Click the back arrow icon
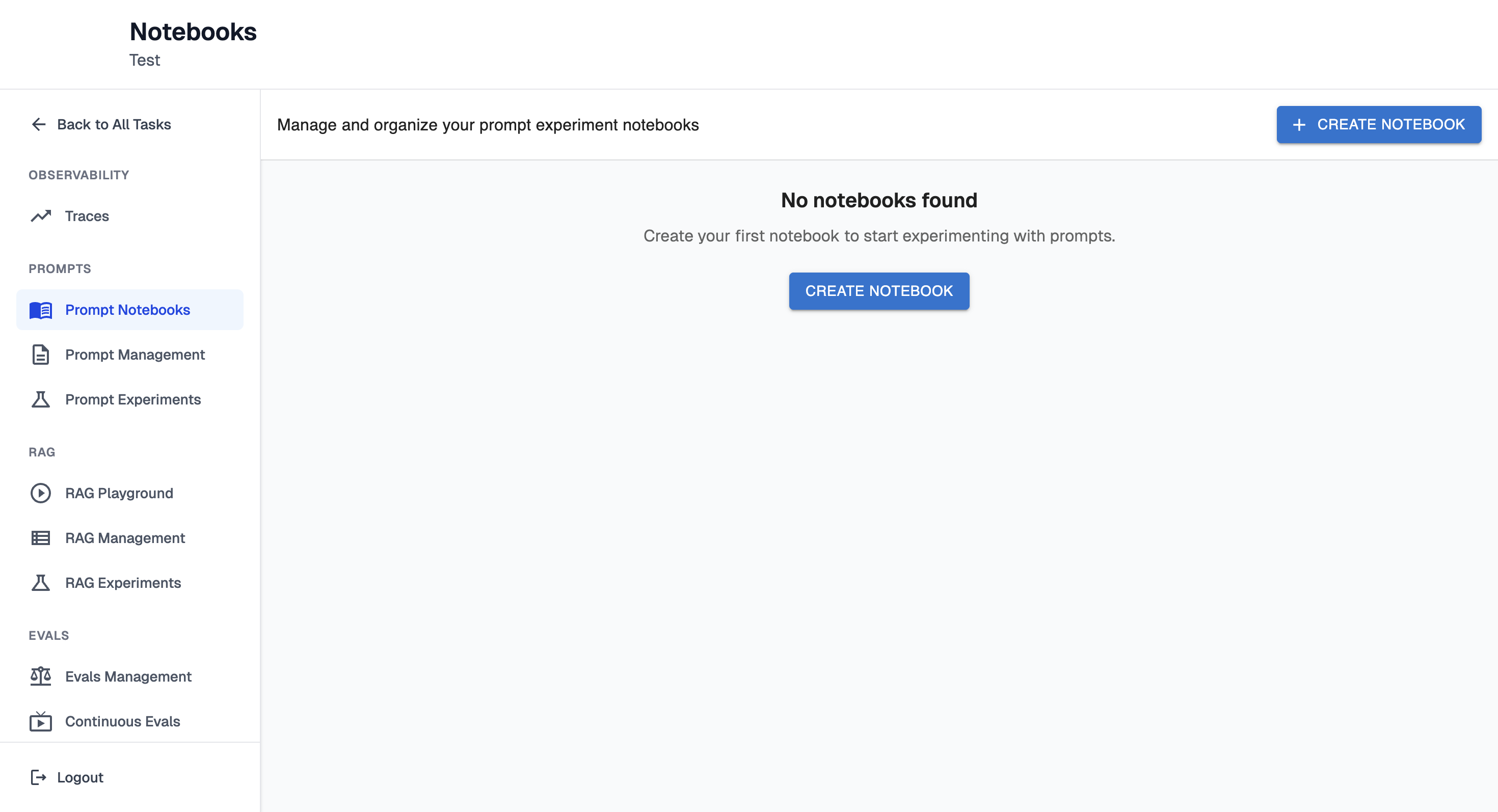Image resolution: width=1498 pixels, height=812 pixels. tap(38, 124)
